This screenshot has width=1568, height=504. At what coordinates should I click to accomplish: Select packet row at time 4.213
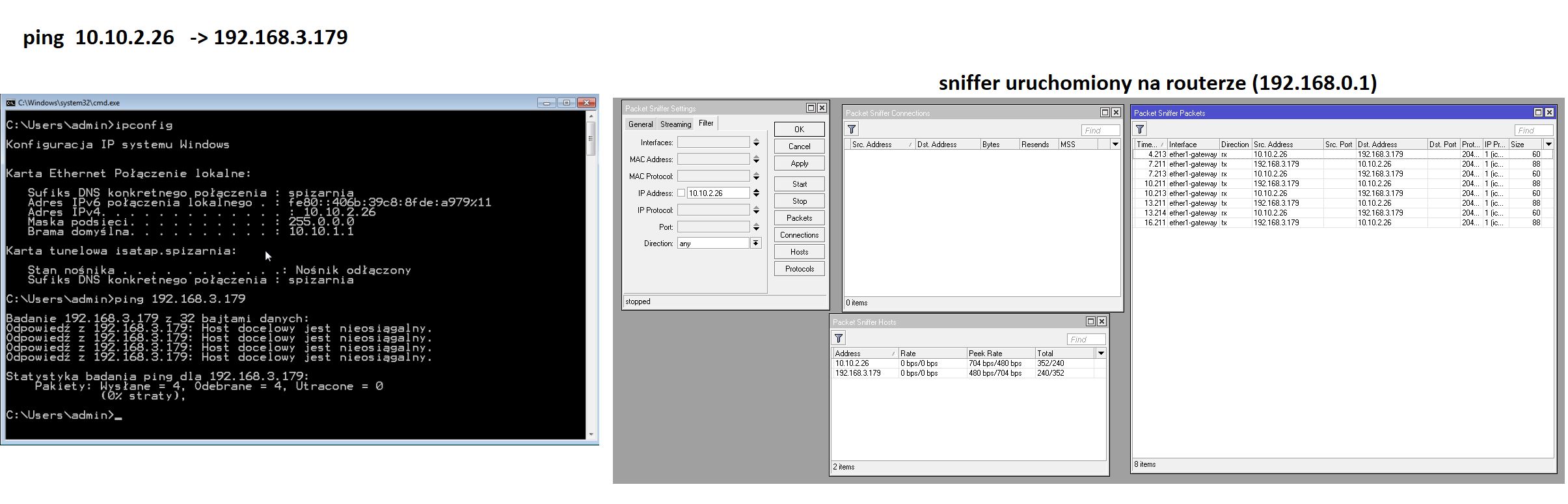coord(1343,154)
